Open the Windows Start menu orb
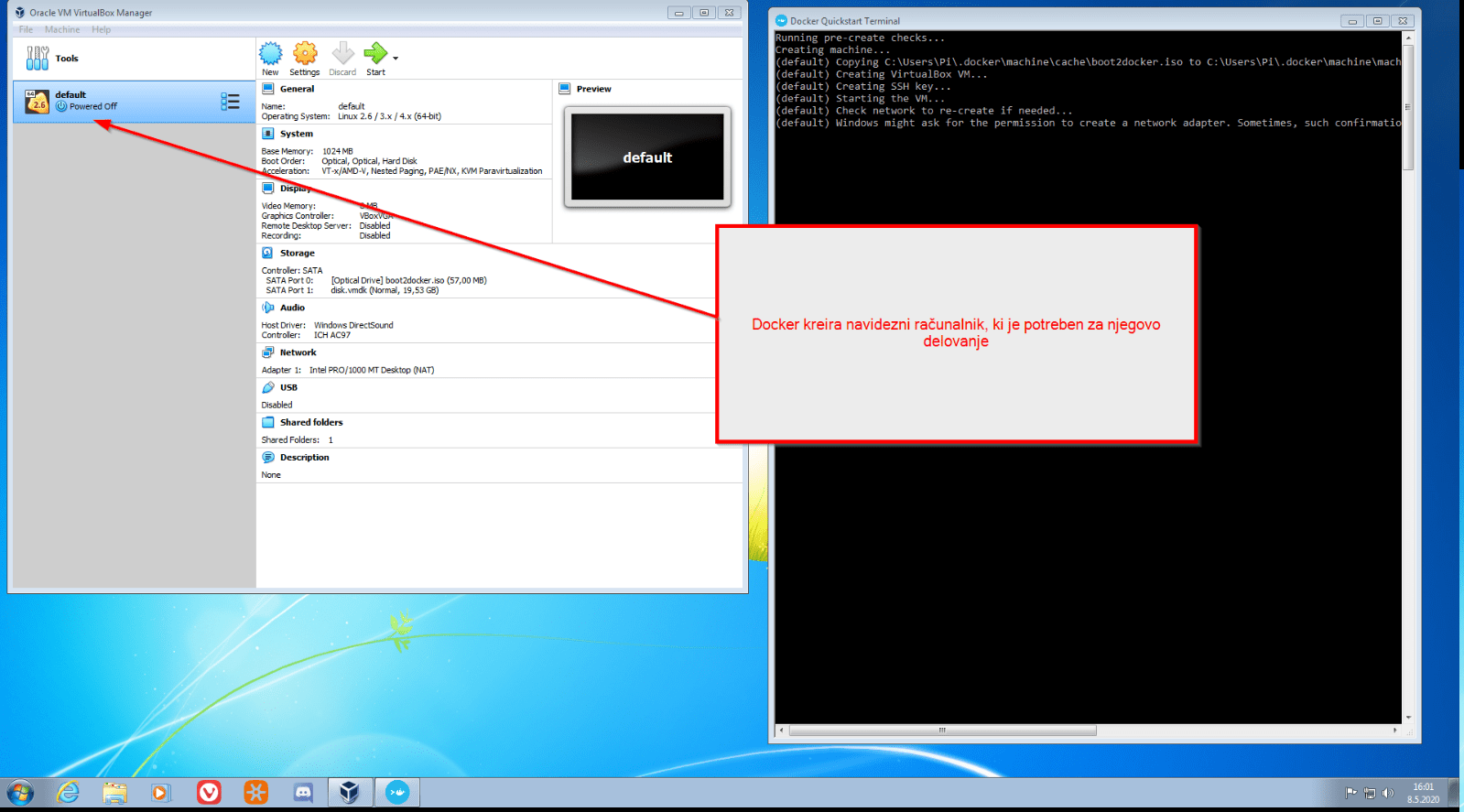The height and width of the screenshot is (812, 1464). pyautogui.click(x=20, y=793)
